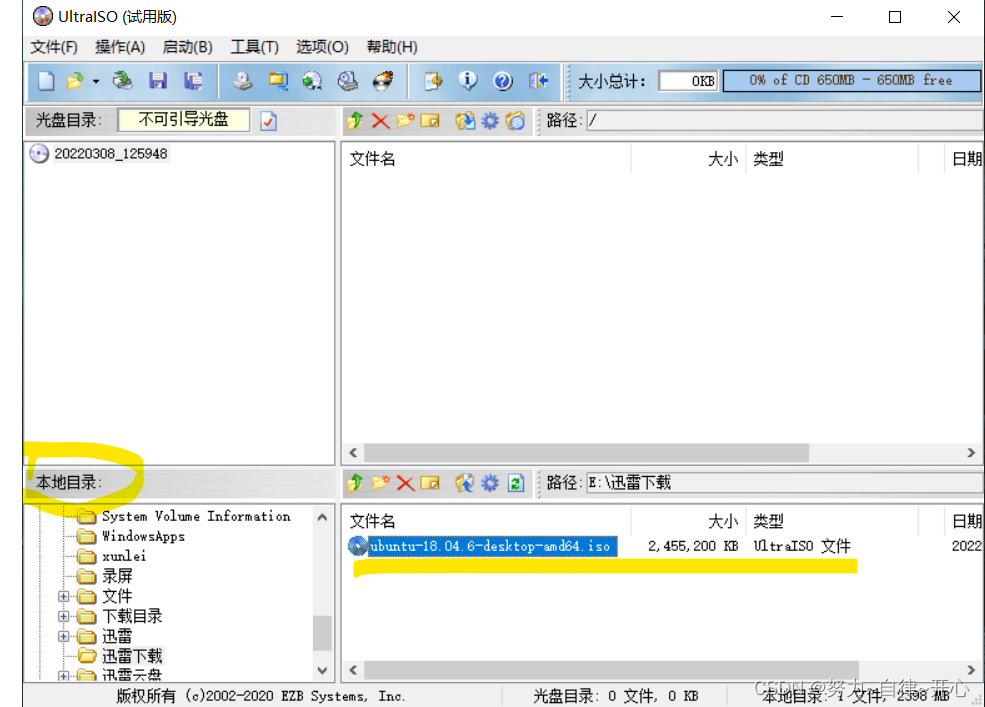985x707 pixels.
Task: Click the Burn CD/DVD image flame icon
Action: pyautogui.click(x=383, y=81)
